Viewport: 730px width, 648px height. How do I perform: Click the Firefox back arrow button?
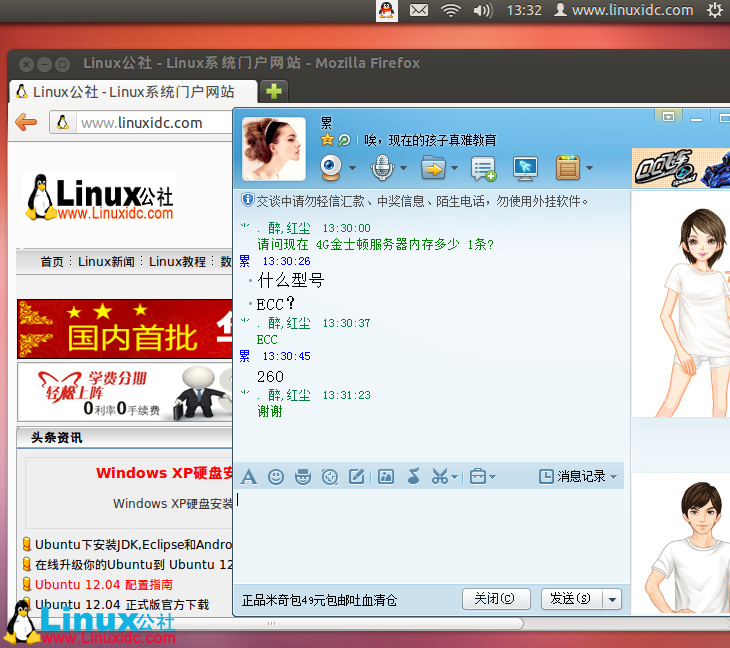tap(26, 122)
